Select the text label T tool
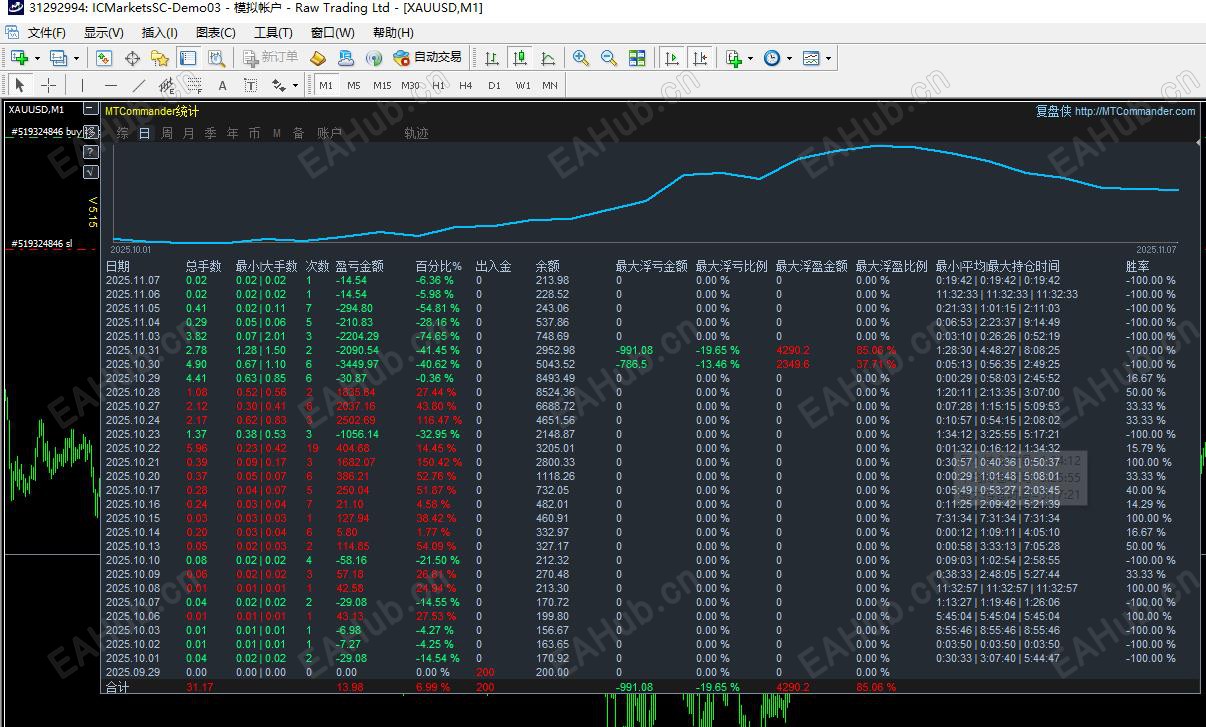The width and height of the screenshot is (1206, 727). coord(250,85)
